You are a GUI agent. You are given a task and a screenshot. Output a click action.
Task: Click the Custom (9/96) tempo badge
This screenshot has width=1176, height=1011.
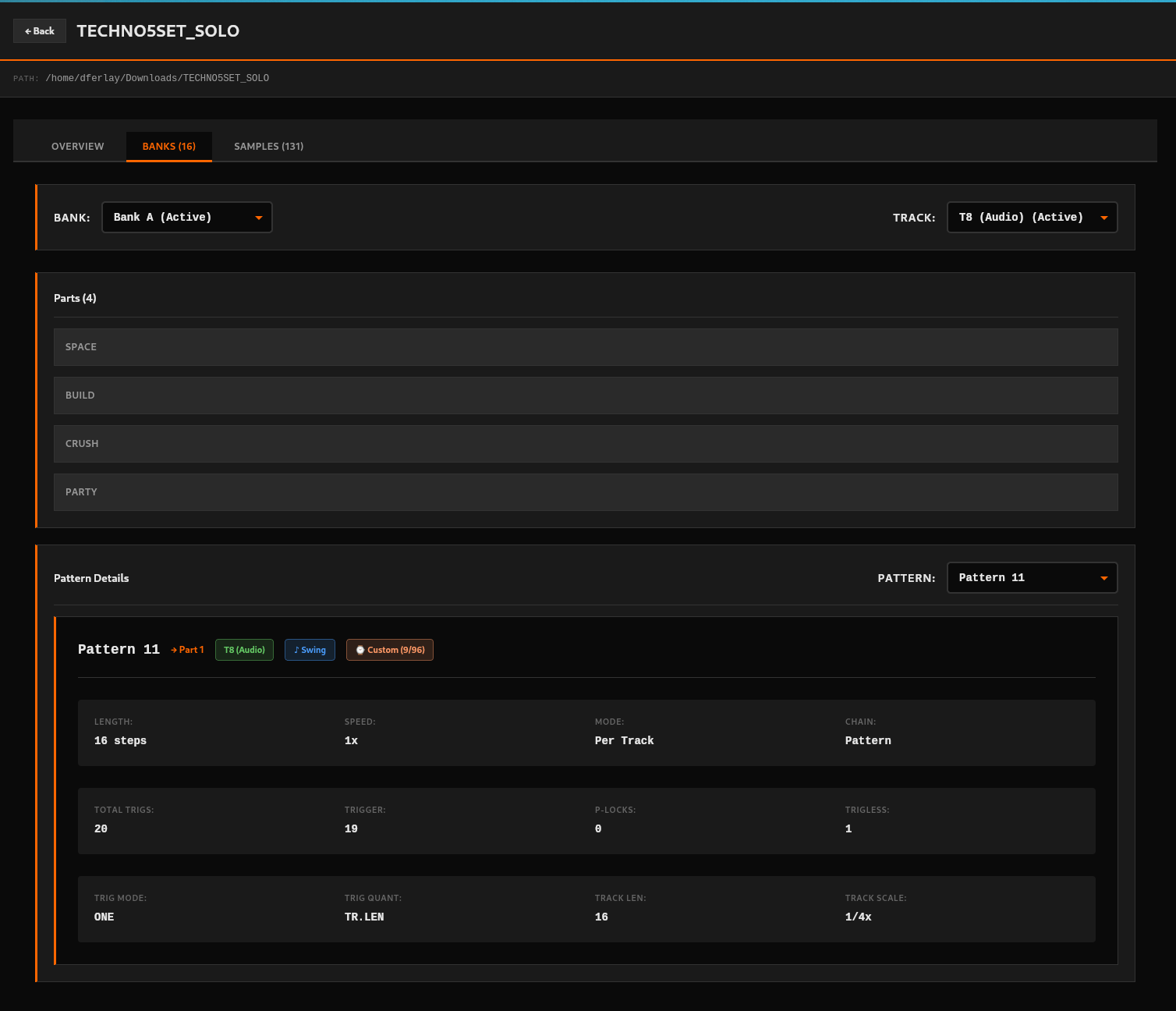[390, 650]
